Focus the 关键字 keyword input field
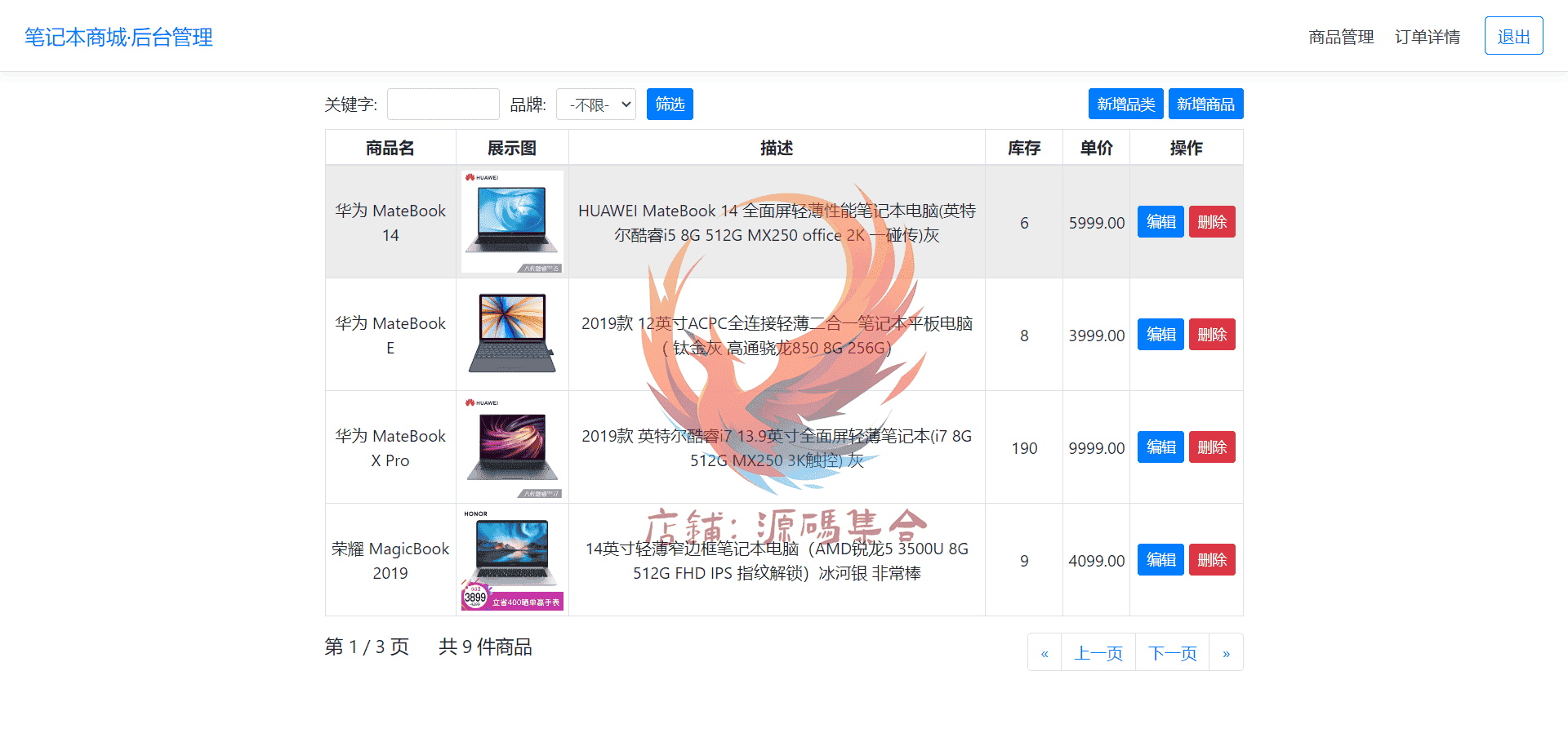This screenshot has height=729, width=1568. 443,104
